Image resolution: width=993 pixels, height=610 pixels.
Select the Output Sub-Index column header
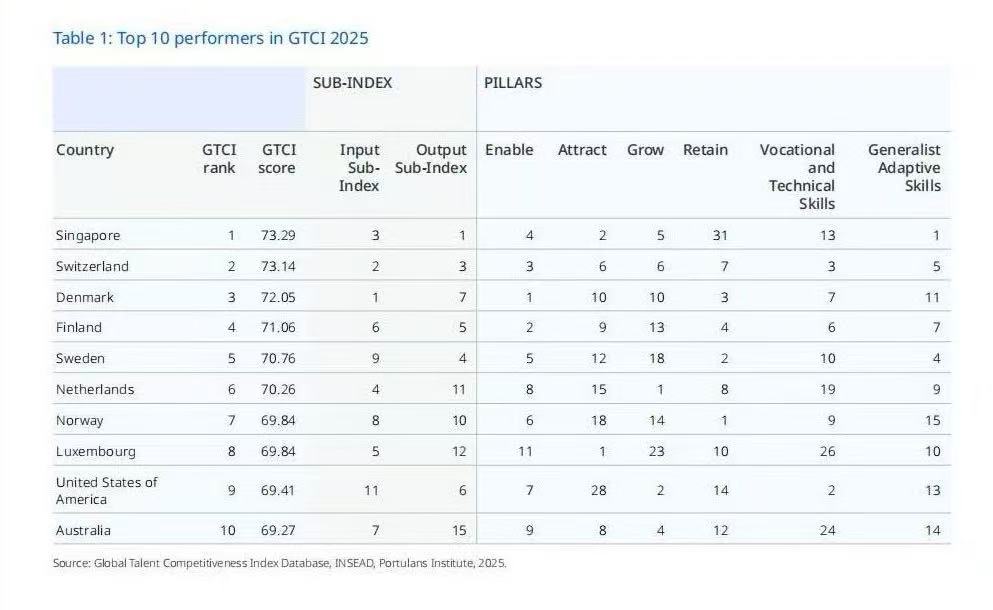[x=431, y=159]
